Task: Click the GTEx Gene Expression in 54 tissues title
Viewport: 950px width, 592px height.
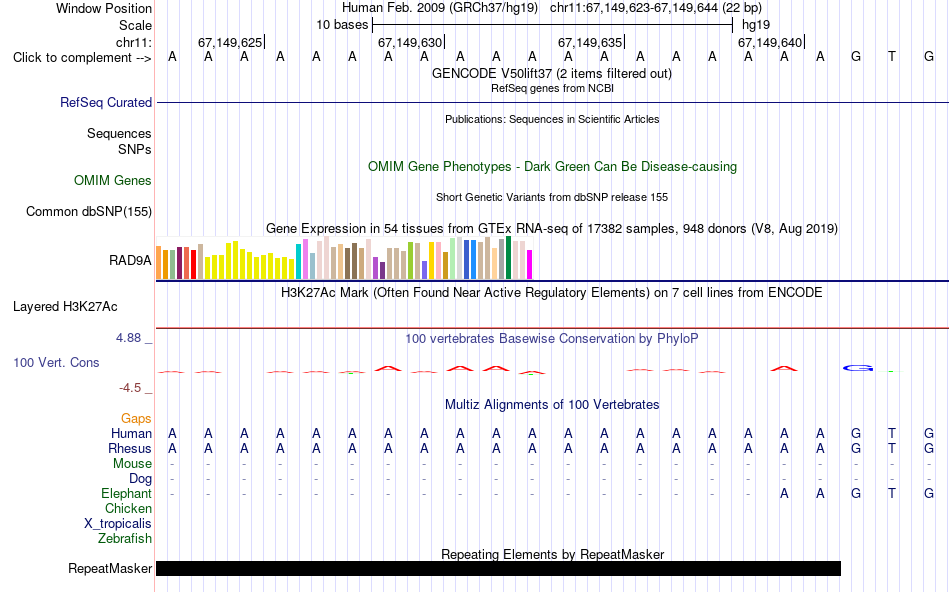Action: coord(552,228)
